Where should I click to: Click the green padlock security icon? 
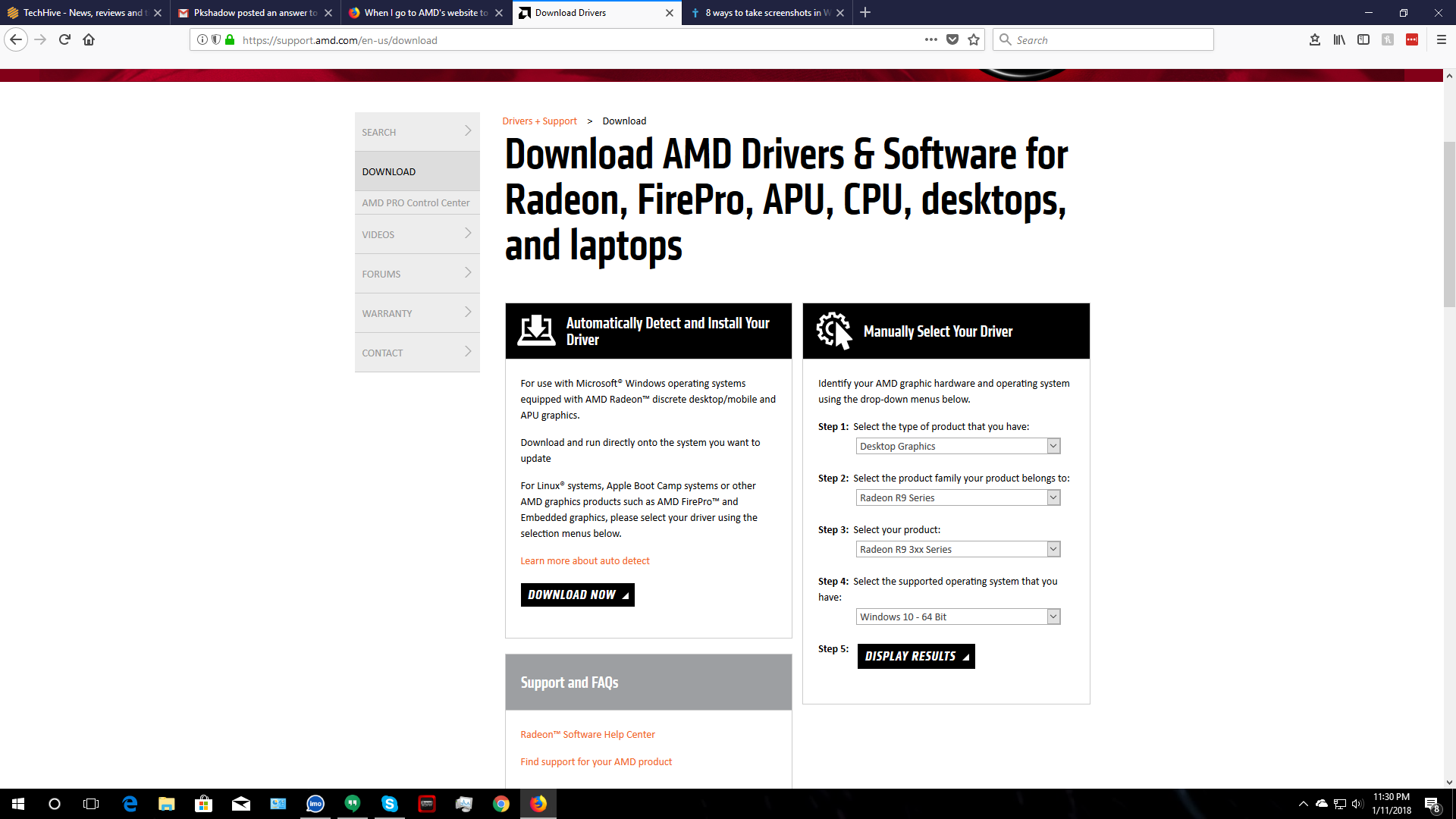point(230,39)
